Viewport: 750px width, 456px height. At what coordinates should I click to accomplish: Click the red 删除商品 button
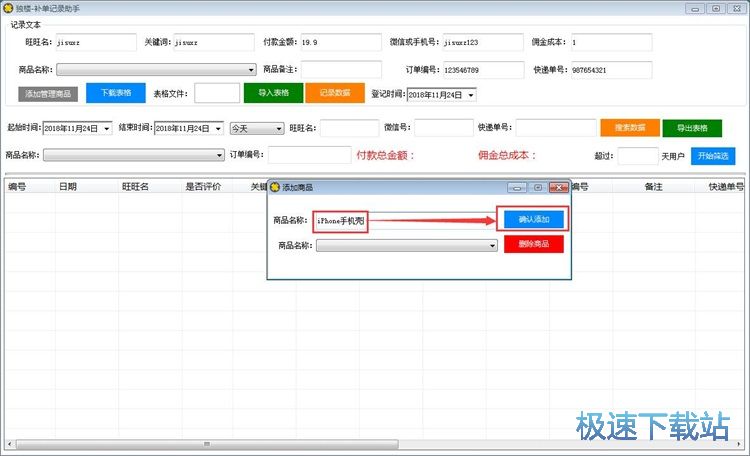534,244
